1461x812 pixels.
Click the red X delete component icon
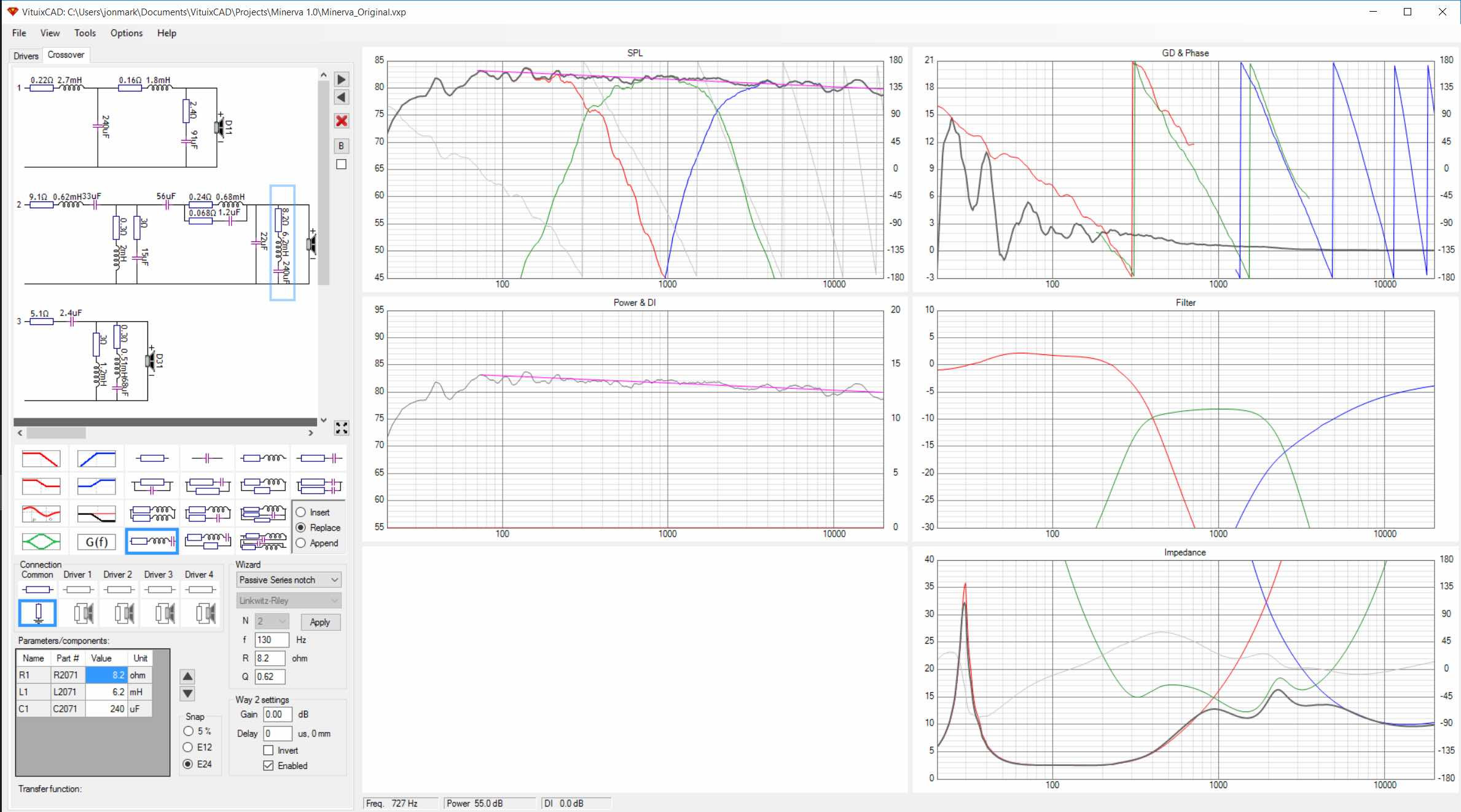(342, 121)
